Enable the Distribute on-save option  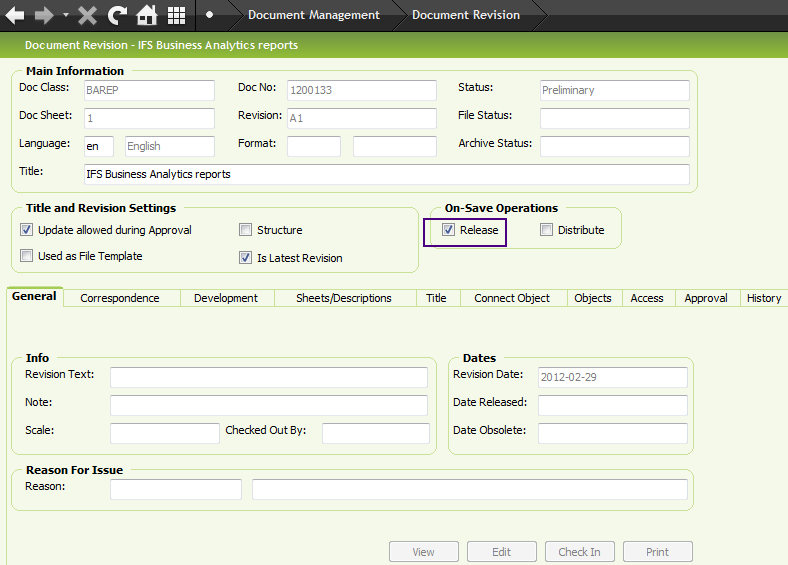tap(546, 230)
